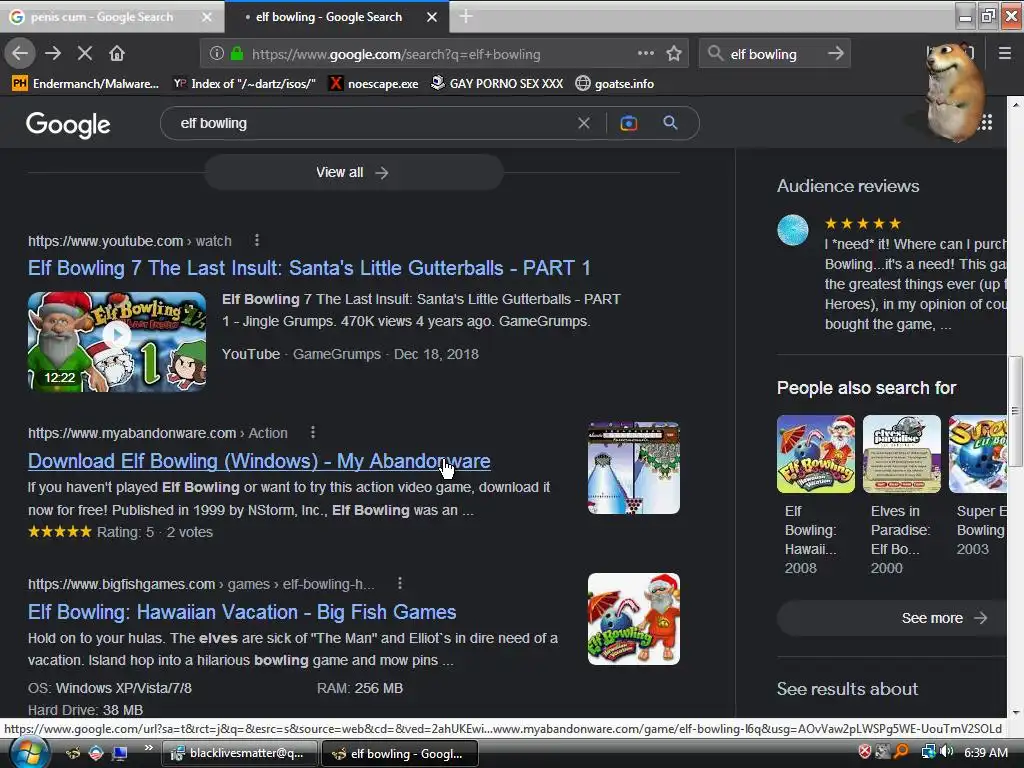Open the Endermanch/Malware bookmark
The image size is (1024, 768).
[x=86, y=84]
